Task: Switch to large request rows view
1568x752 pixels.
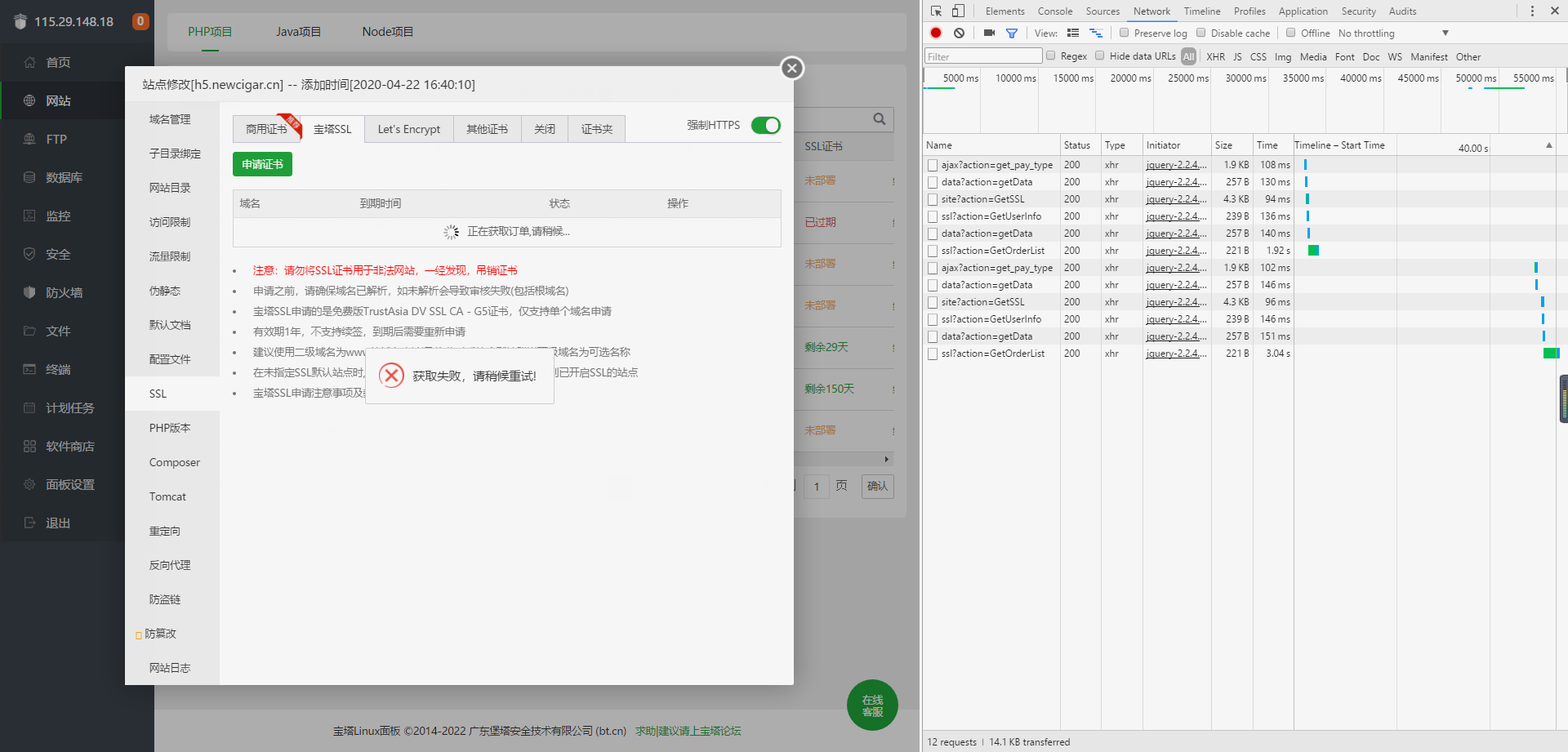Action: (x=1073, y=33)
